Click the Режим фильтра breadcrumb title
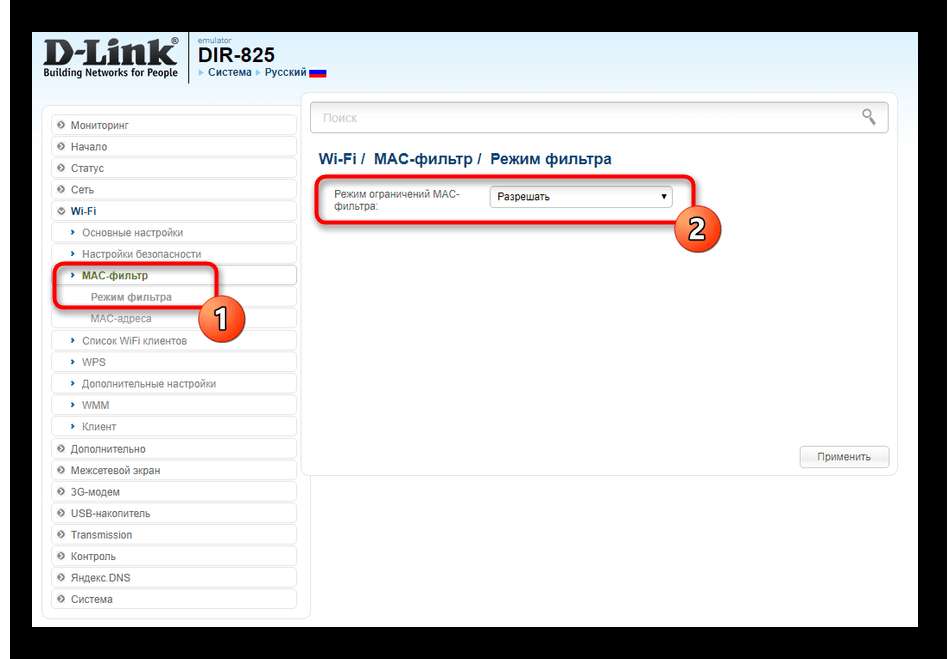This screenshot has width=950, height=659. point(551,159)
